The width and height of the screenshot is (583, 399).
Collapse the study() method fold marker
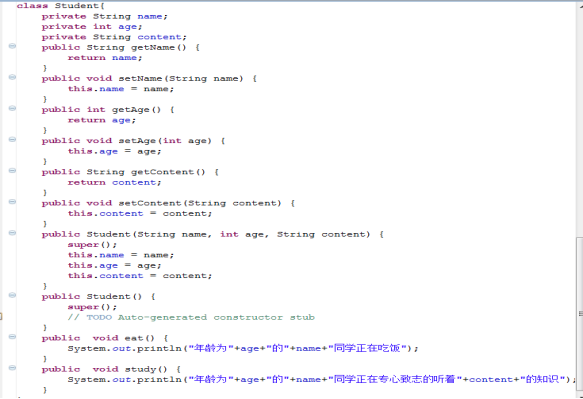12,368
